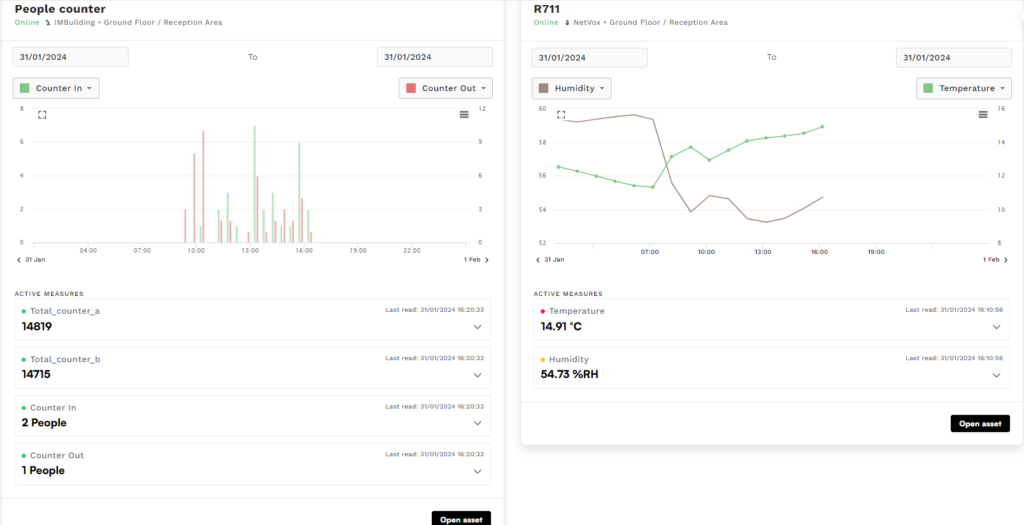The image size is (1024, 525).
Task: Open the Humidity series dropdown
Action: tap(571, 88)
